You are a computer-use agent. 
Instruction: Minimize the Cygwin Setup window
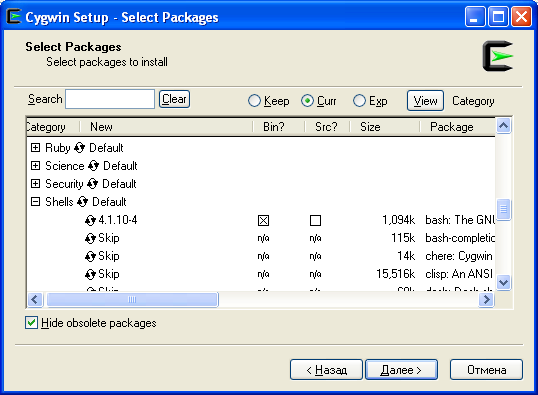pyautogui.click(x=475, y=16)
